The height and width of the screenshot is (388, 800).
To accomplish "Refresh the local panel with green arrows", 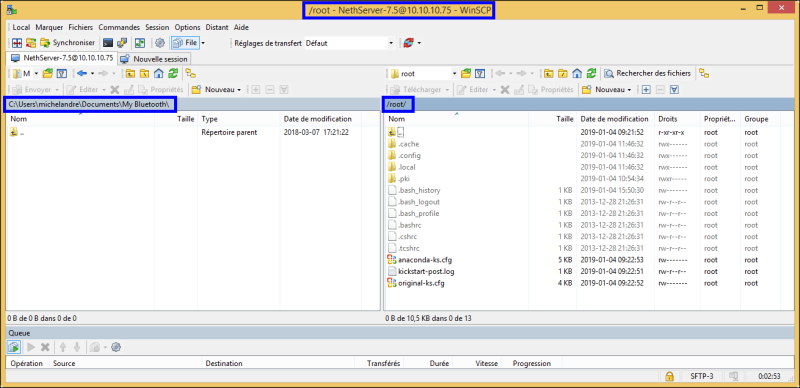I will [173, 74].
